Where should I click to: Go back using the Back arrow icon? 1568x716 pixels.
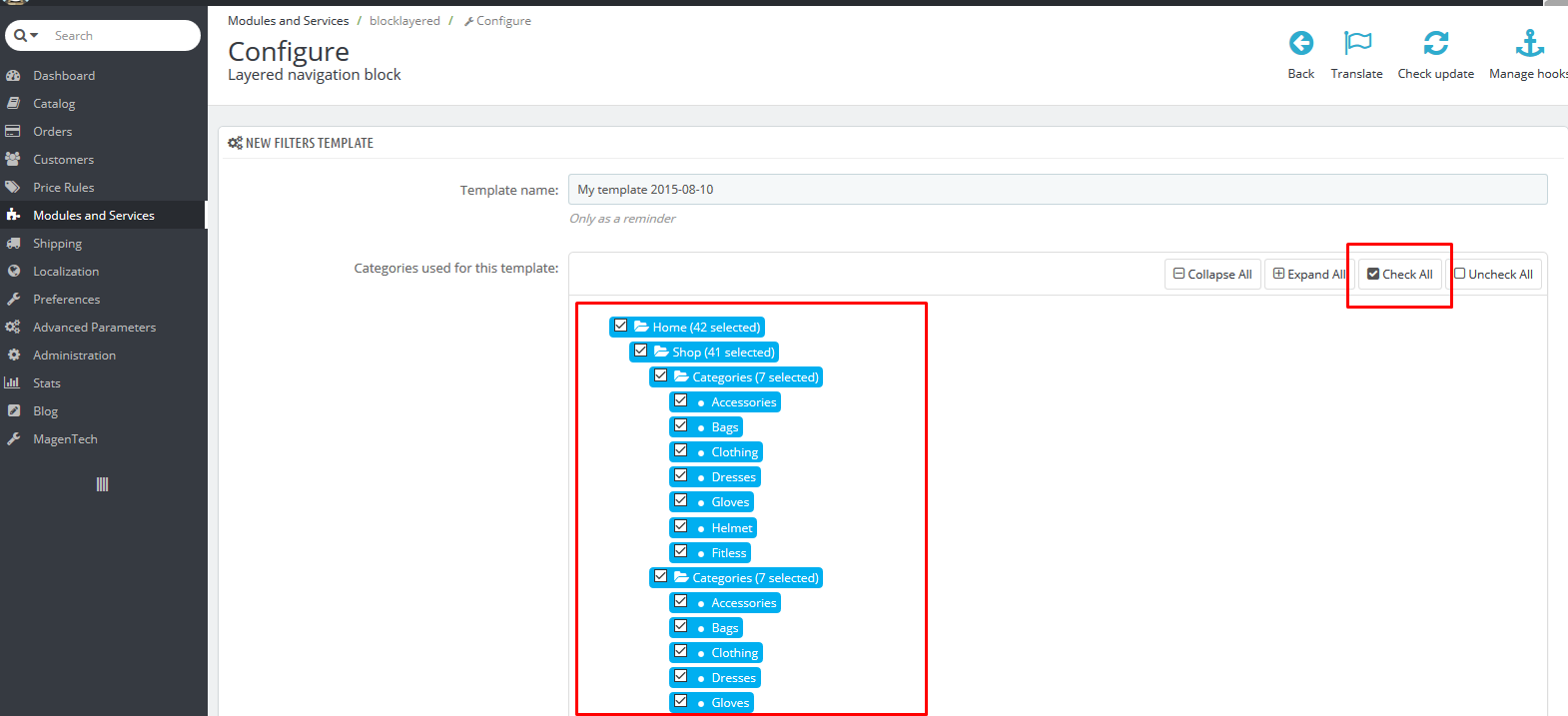[1301, 43]
